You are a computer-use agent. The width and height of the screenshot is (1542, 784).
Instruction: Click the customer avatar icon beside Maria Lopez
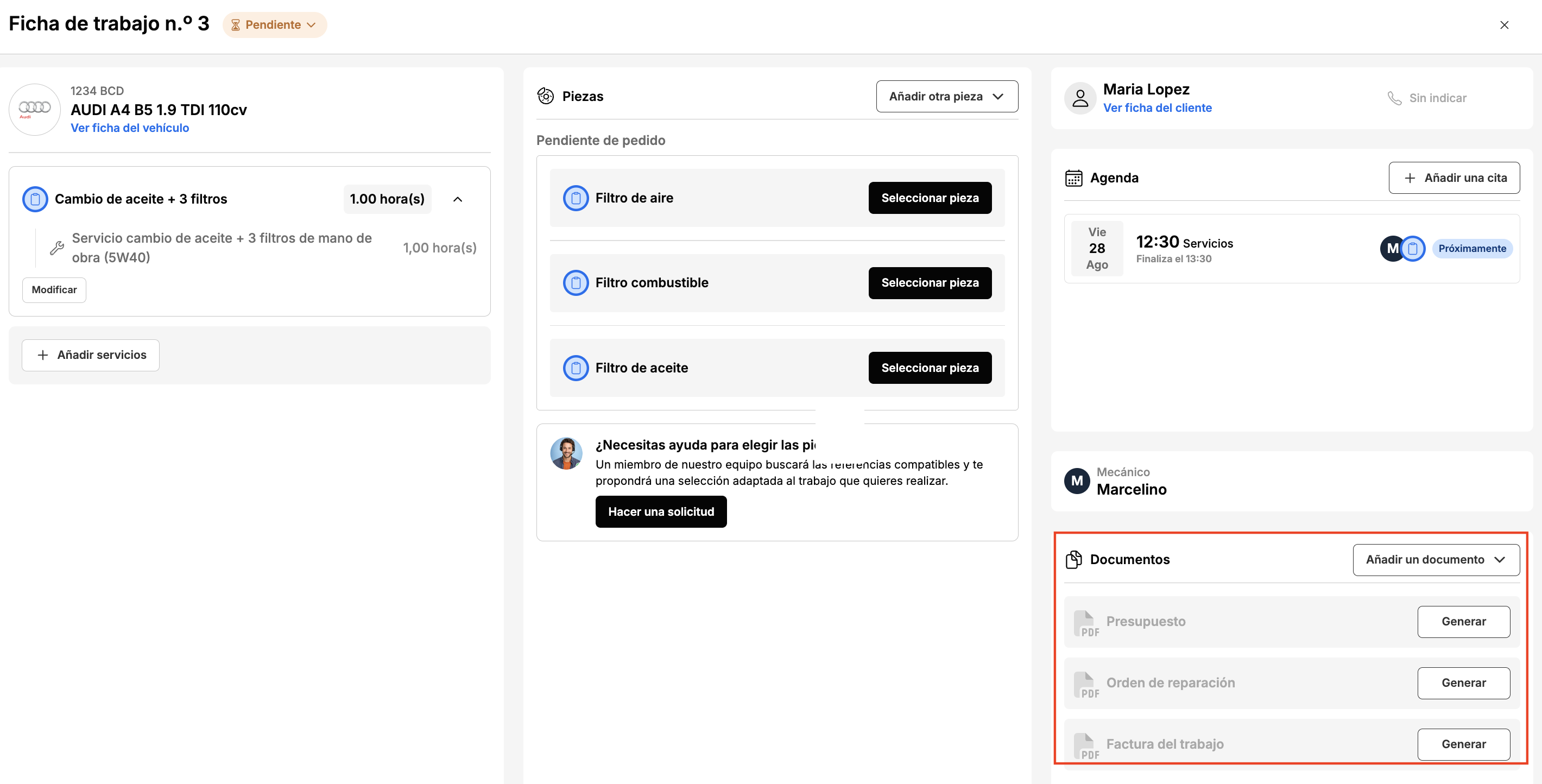pyautogui.click(x=1080, y=98)
